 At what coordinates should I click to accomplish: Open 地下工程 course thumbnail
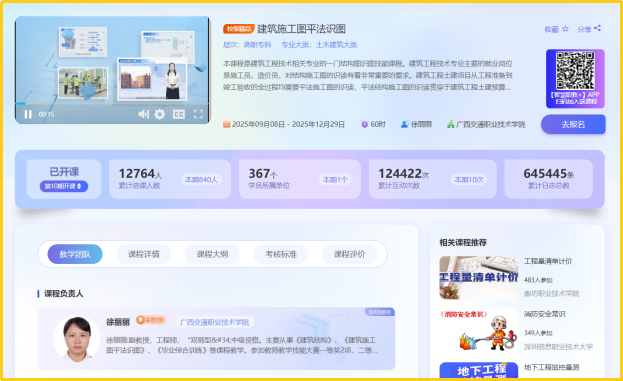pos(478,370)
